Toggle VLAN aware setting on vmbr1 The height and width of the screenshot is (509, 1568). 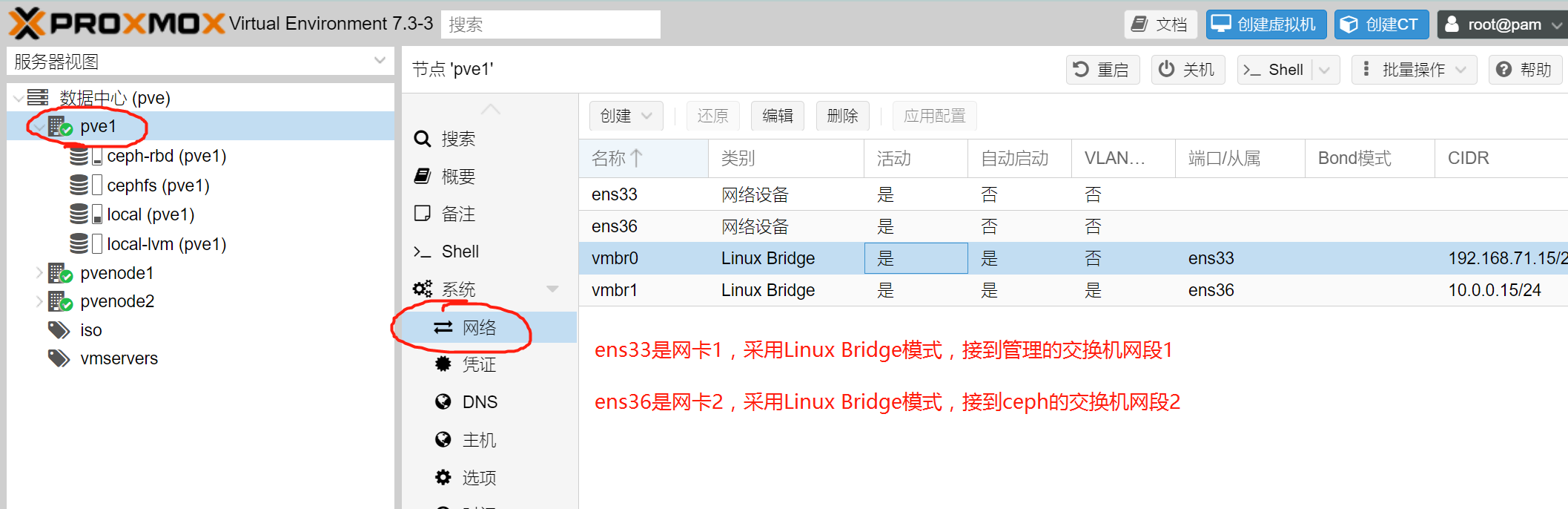(x=1094, y=290)
